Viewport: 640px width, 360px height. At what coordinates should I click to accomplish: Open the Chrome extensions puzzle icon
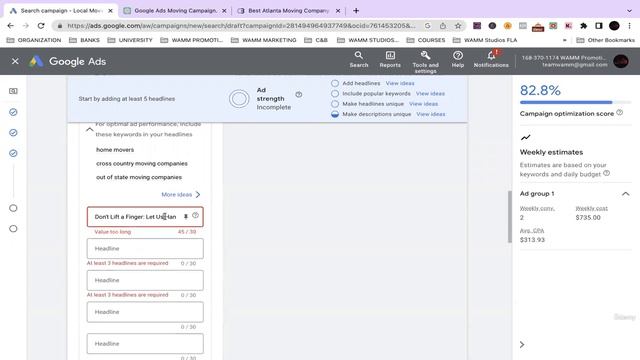[584, 26]
